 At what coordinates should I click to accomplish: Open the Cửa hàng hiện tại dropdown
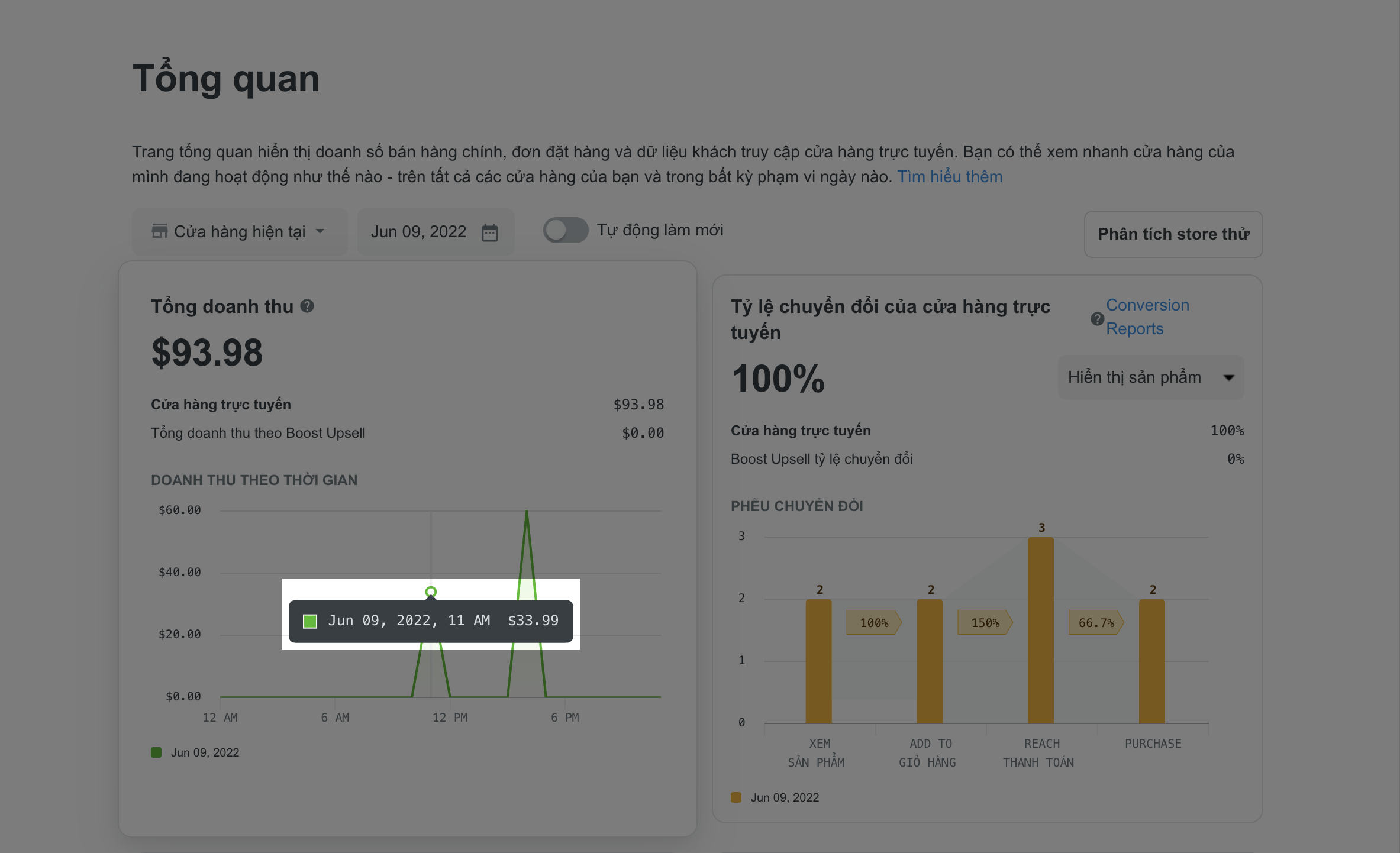239,231
